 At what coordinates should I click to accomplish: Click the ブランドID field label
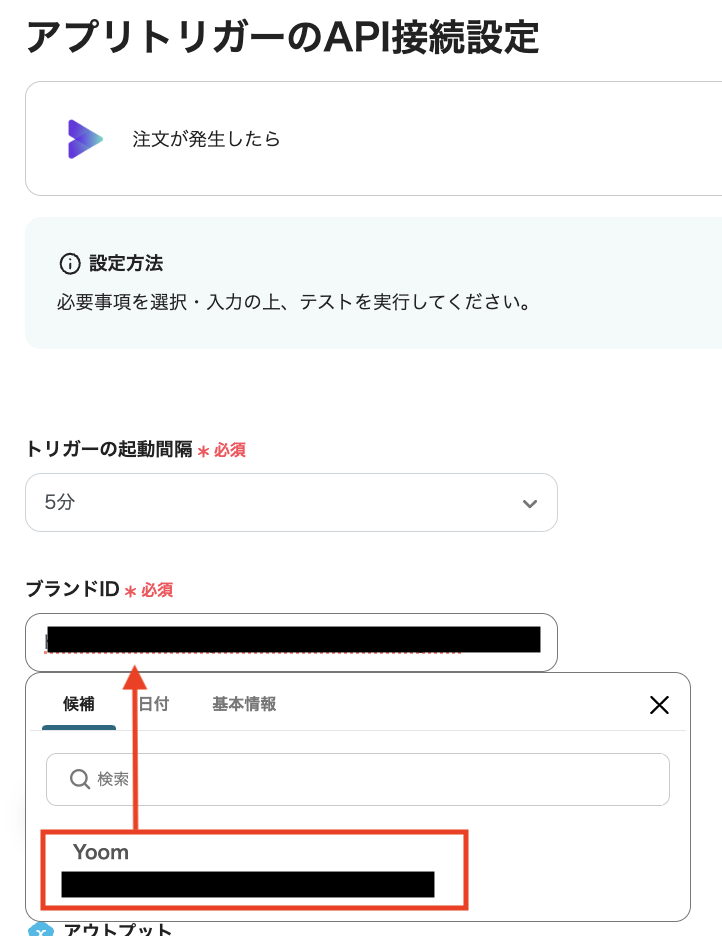pyautogui.click(x=72, y=590)
